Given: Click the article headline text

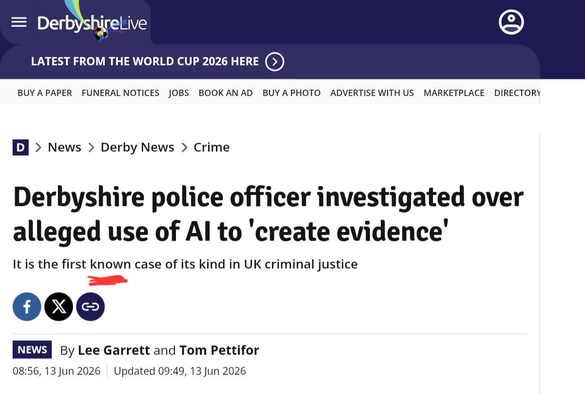Looking at the screenshot, I should pyautogui.click(x=268, y=215).
